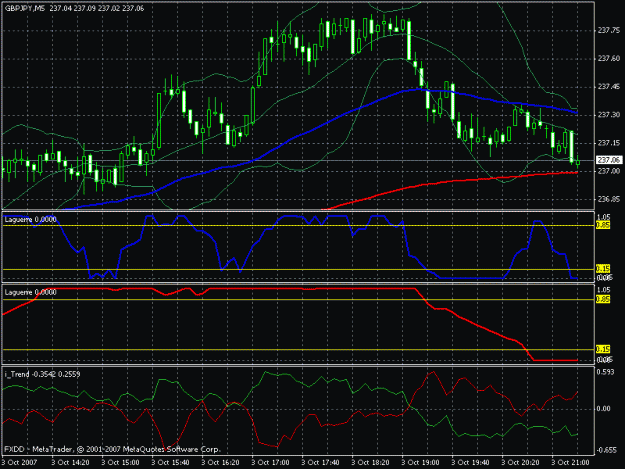The image size is (625, 469).
Task: Click the 237.30 price axis label
Action: tap(609, 115)
